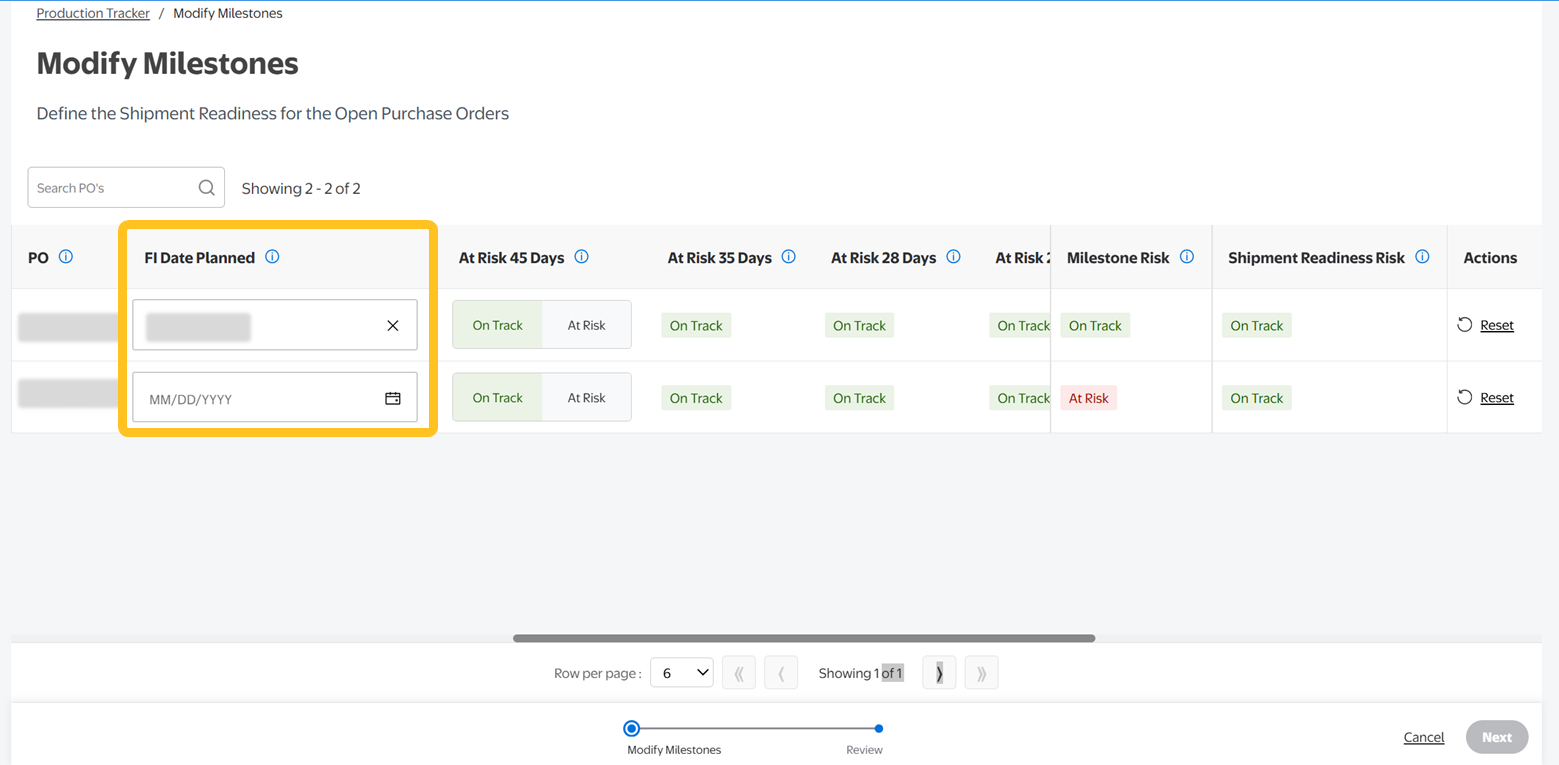The height and width of the screenshot is (765, 1559).
Task: Go to the first page of results
Action: (739, 673)
